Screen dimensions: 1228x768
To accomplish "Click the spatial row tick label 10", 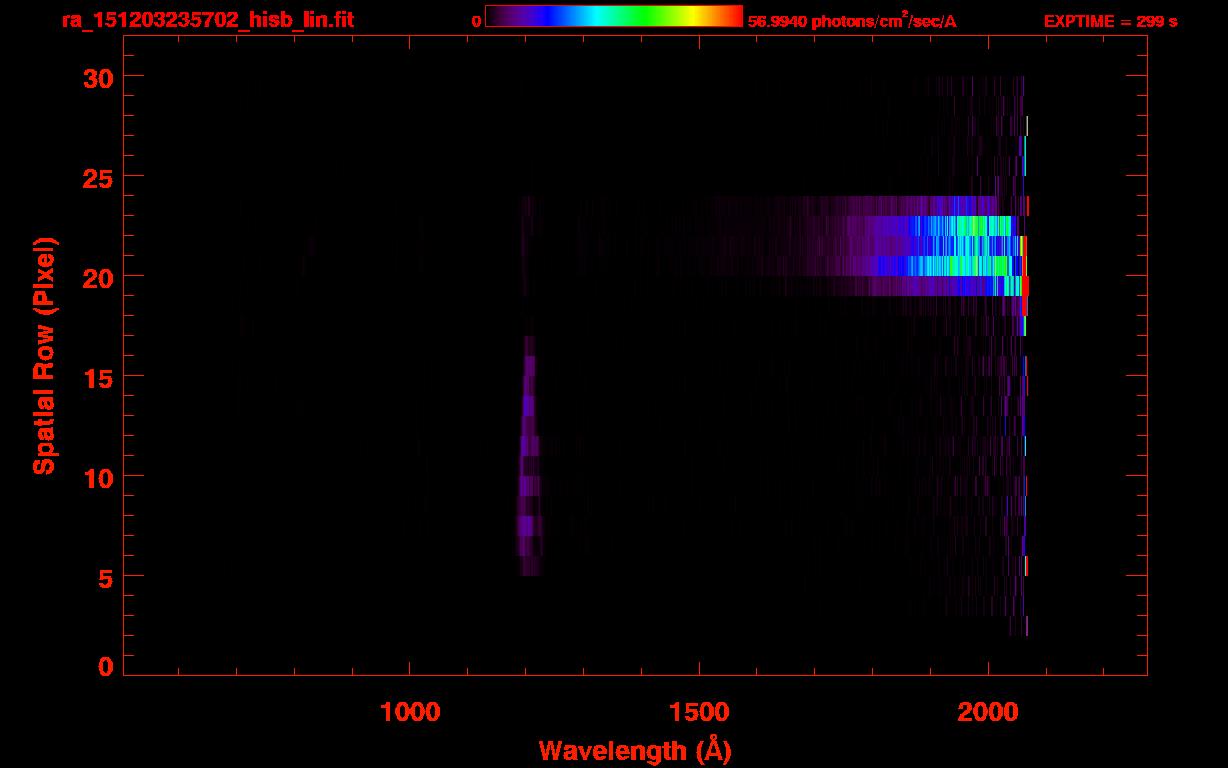I will coord(98,477).
